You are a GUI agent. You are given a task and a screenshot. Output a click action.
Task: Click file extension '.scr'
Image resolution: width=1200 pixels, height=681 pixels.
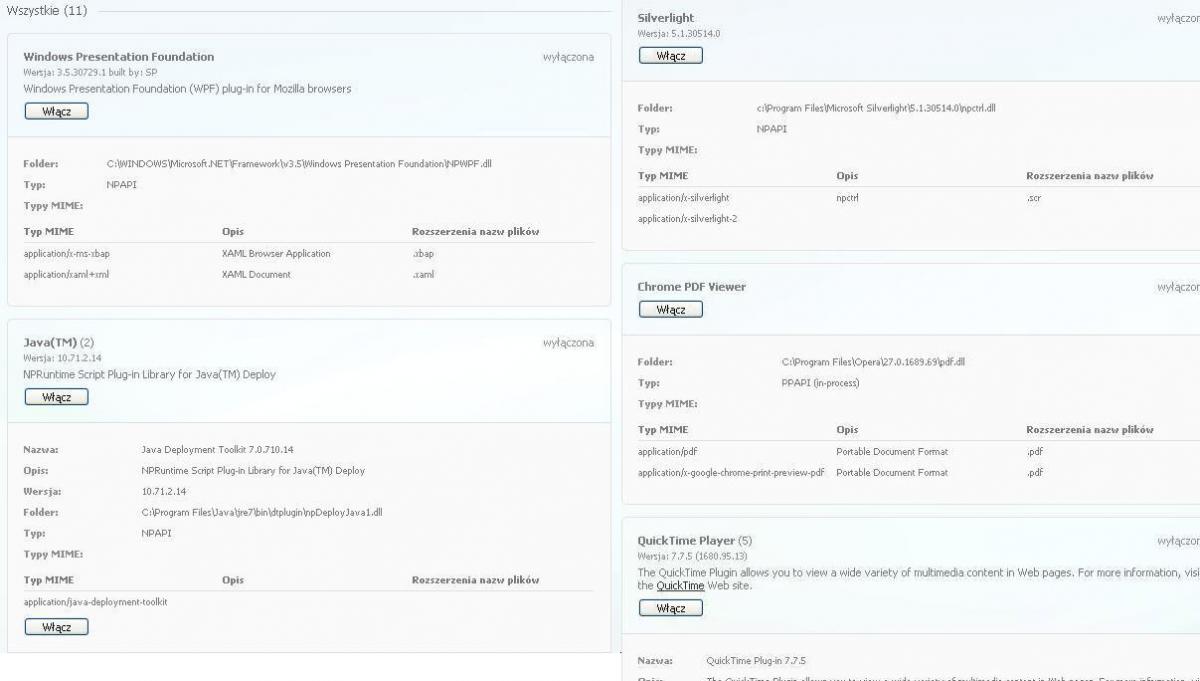tap(1034, 198)
